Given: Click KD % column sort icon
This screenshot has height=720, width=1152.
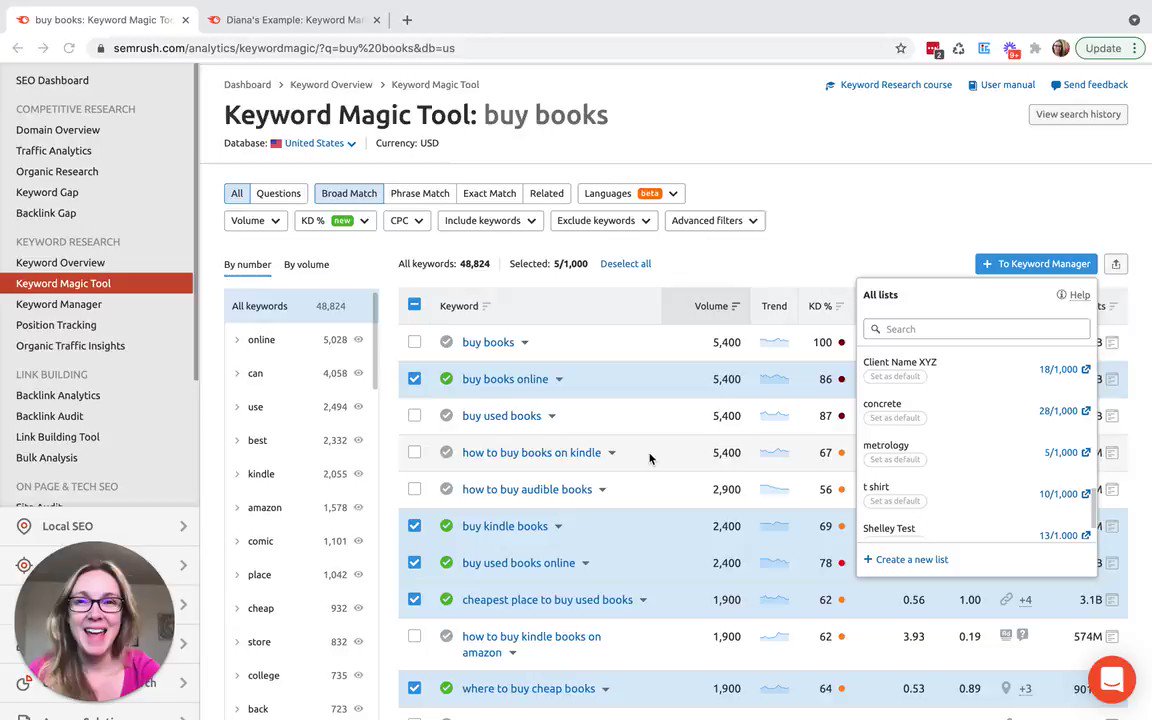Looking at the screenshot, I should [x=840, y=306].
